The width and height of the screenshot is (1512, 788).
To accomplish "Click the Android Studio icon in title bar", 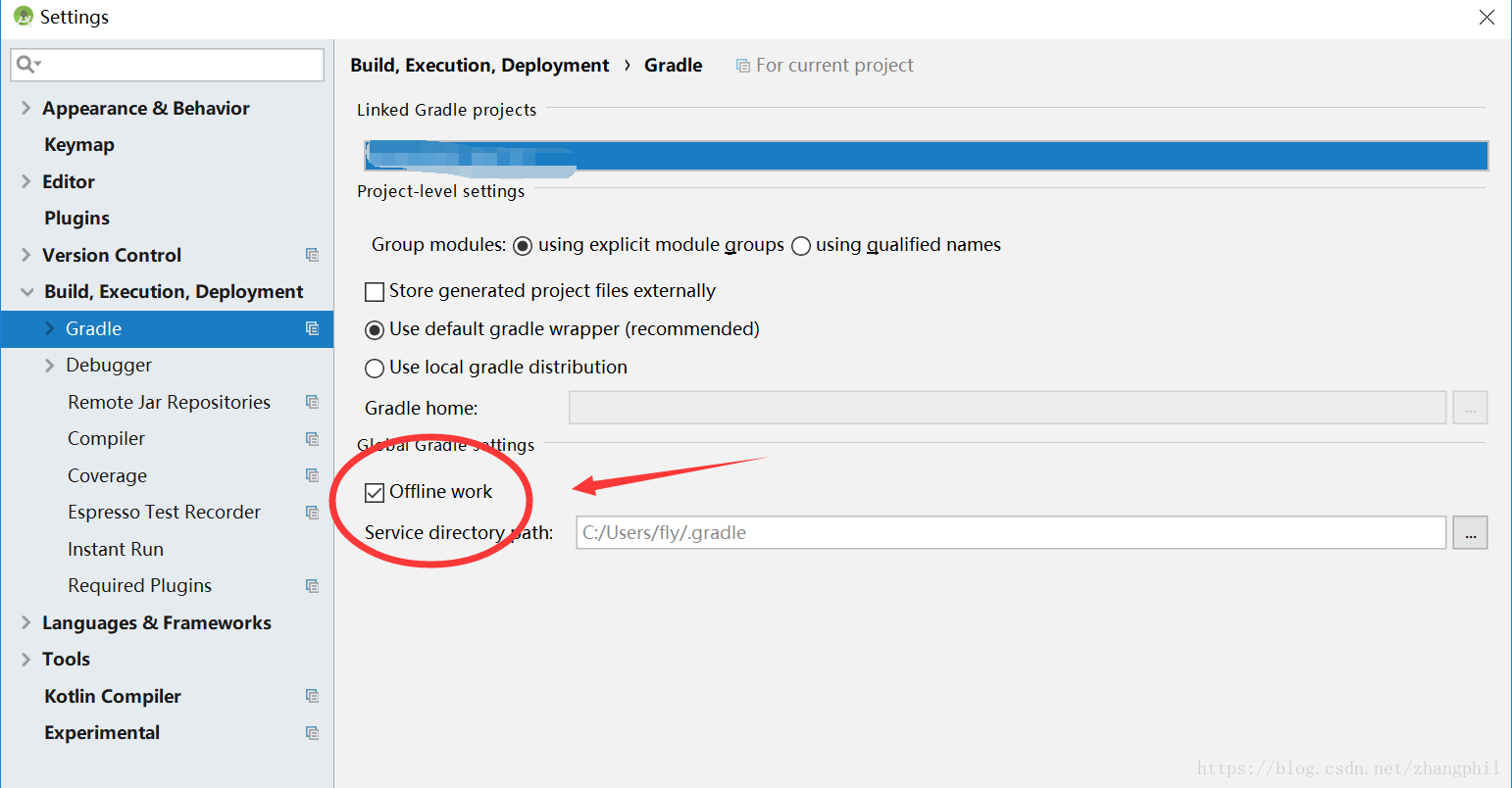I will point(23,17).
